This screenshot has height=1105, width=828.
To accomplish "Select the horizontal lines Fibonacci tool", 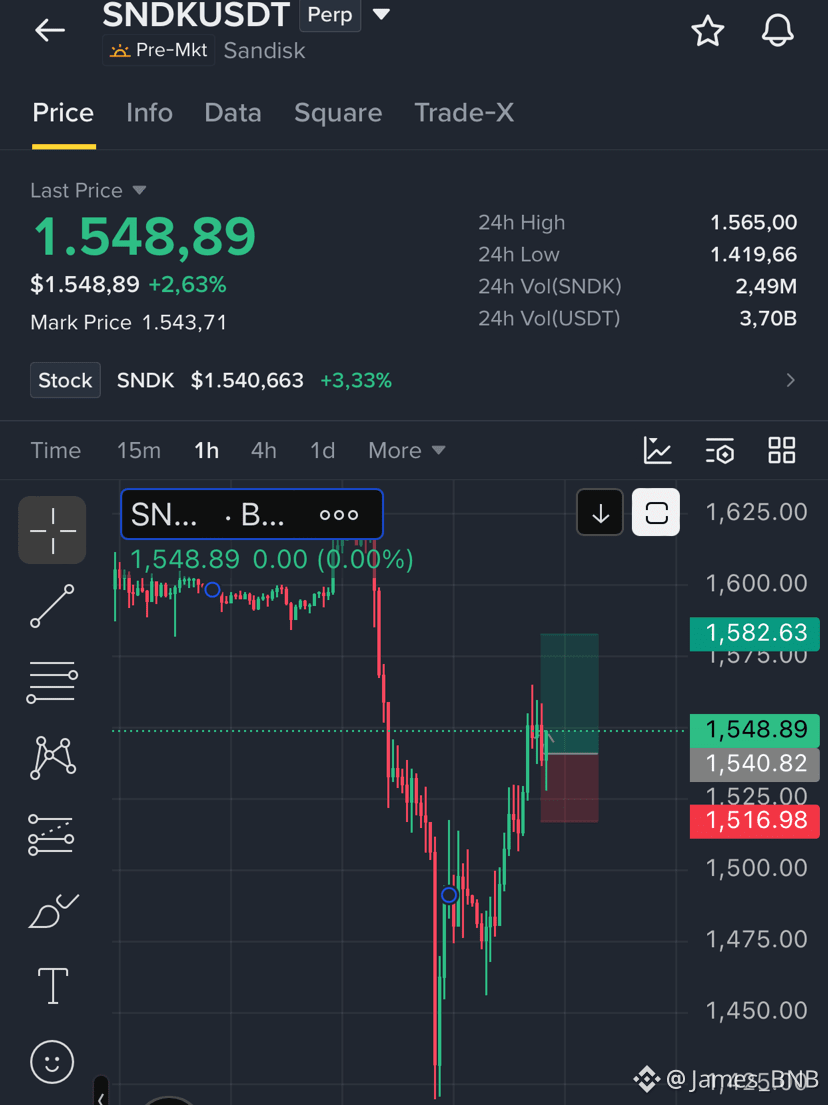I will tap(52, 682).
